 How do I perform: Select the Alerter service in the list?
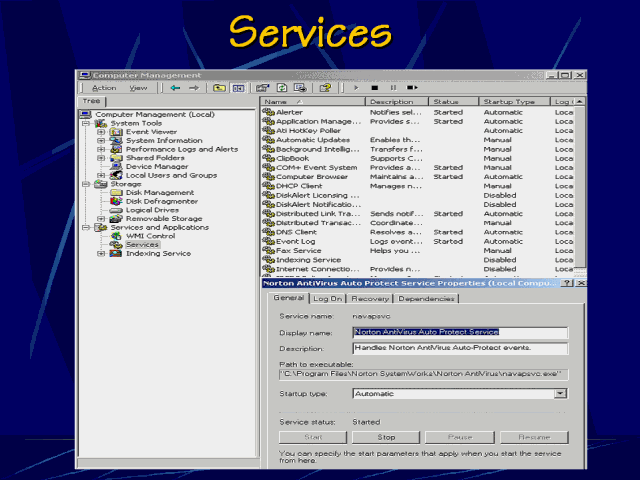click(288, 112)
